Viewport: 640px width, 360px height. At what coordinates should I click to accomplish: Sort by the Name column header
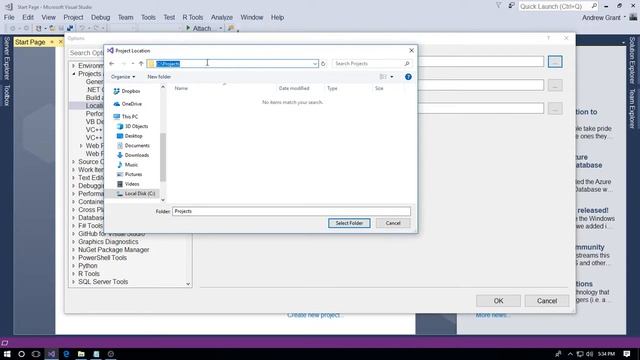click(181, 88)
